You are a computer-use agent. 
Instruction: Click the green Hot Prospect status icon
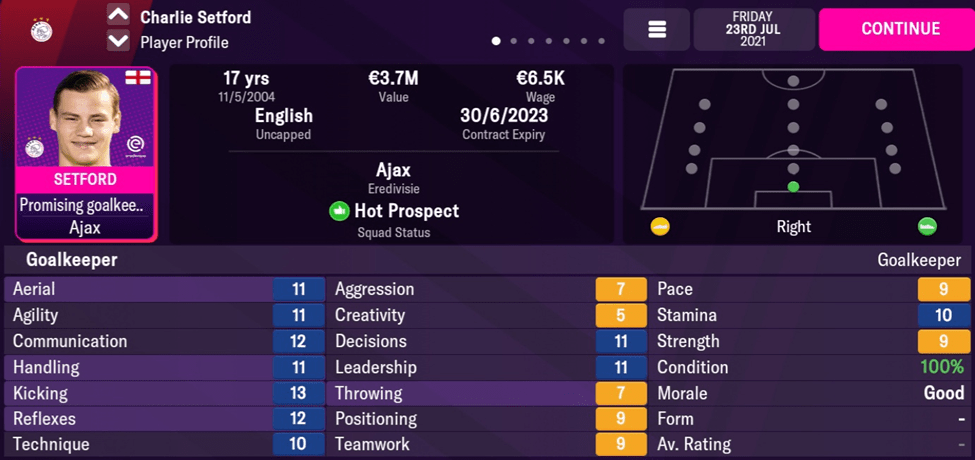[x=338, y=212]
